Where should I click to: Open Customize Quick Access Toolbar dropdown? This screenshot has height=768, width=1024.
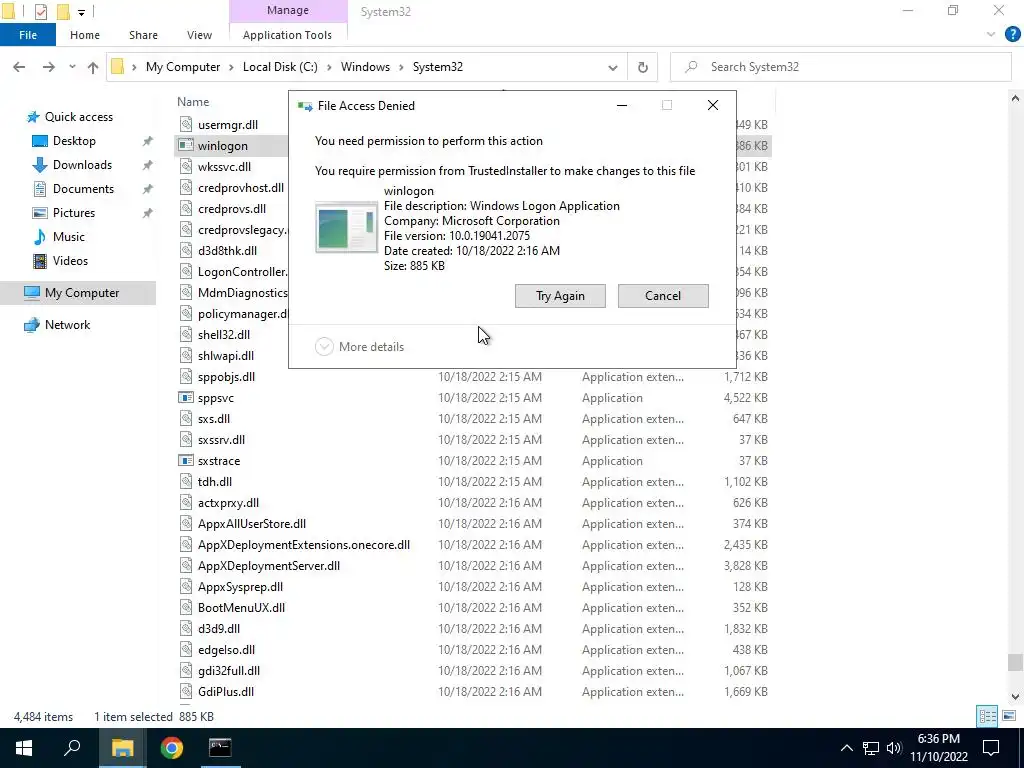pos(81,12)
